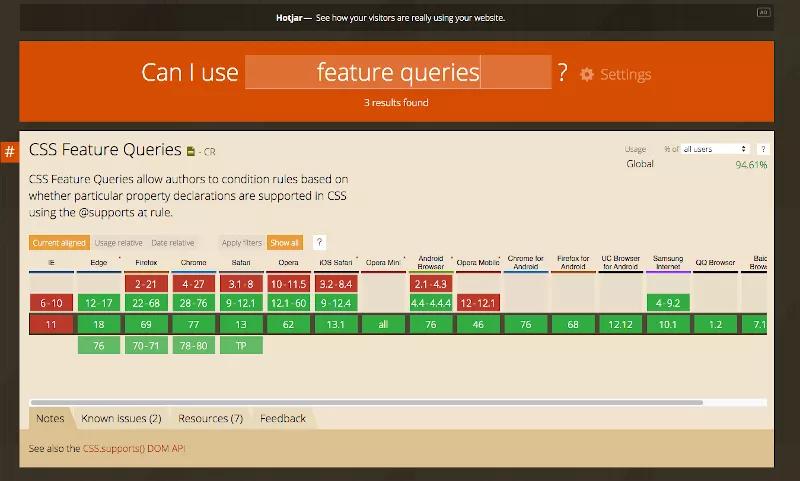The width and height of the screenshot is (800, 481).
Task: Click the green spec document icon
Action: (x=191, y=152)
